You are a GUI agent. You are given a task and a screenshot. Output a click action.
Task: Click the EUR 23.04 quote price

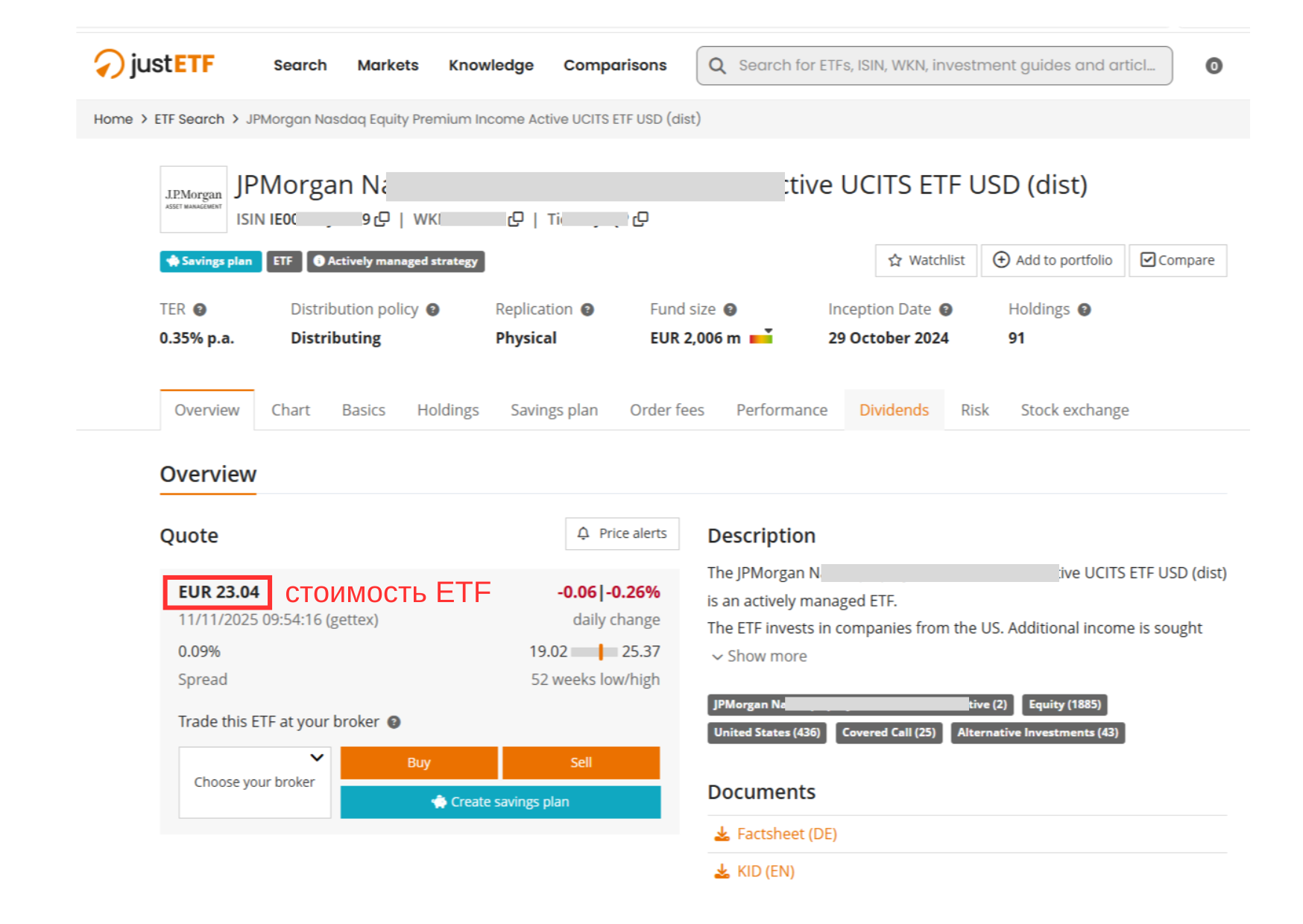[x=218, y=592]
